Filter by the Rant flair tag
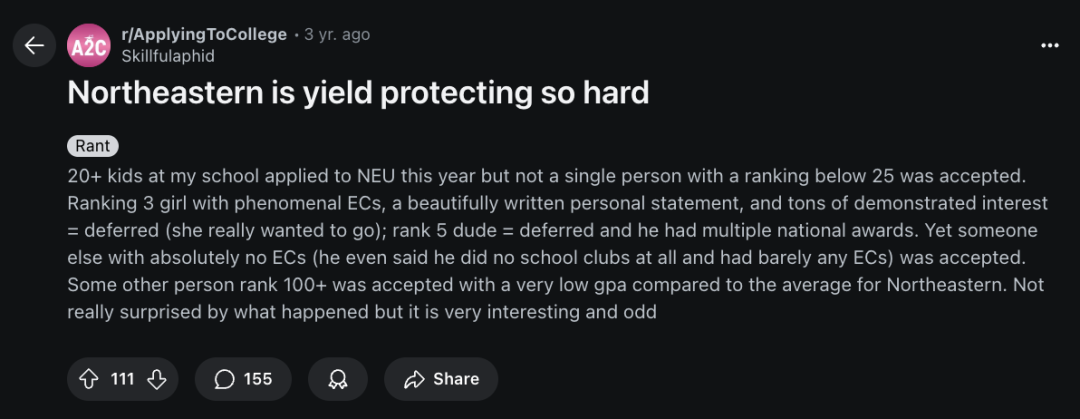Viewport: 1080px width, 419px height. (x=93, y=146)
